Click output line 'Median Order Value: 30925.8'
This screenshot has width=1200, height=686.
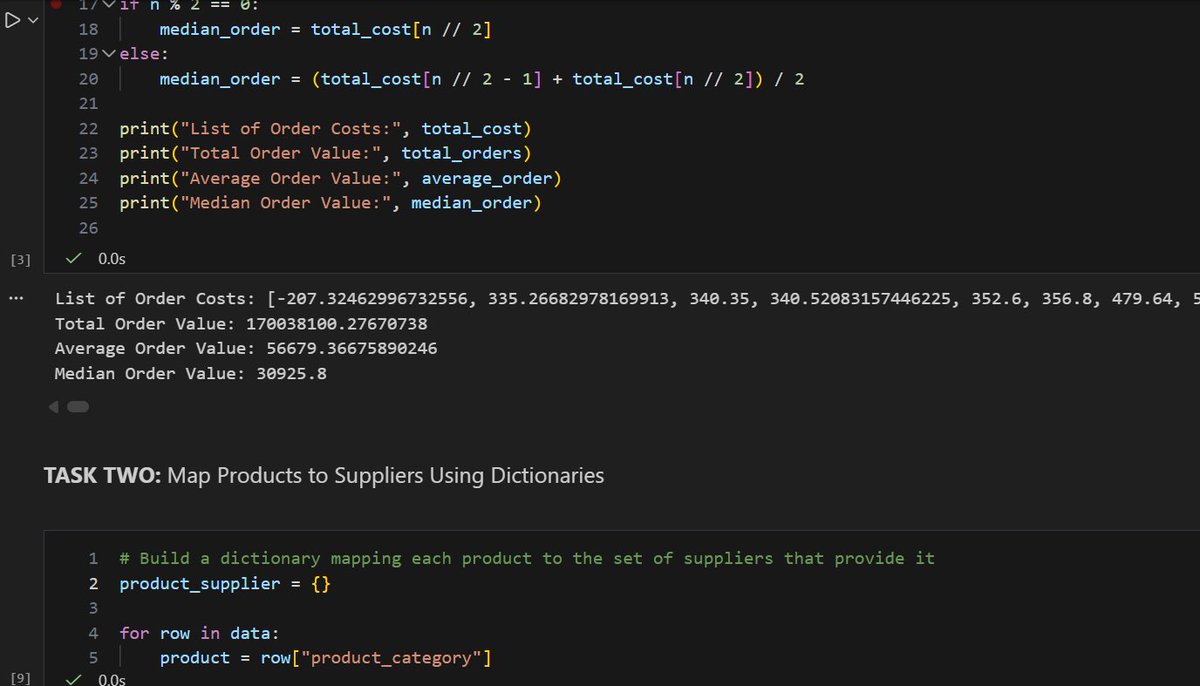191,374
